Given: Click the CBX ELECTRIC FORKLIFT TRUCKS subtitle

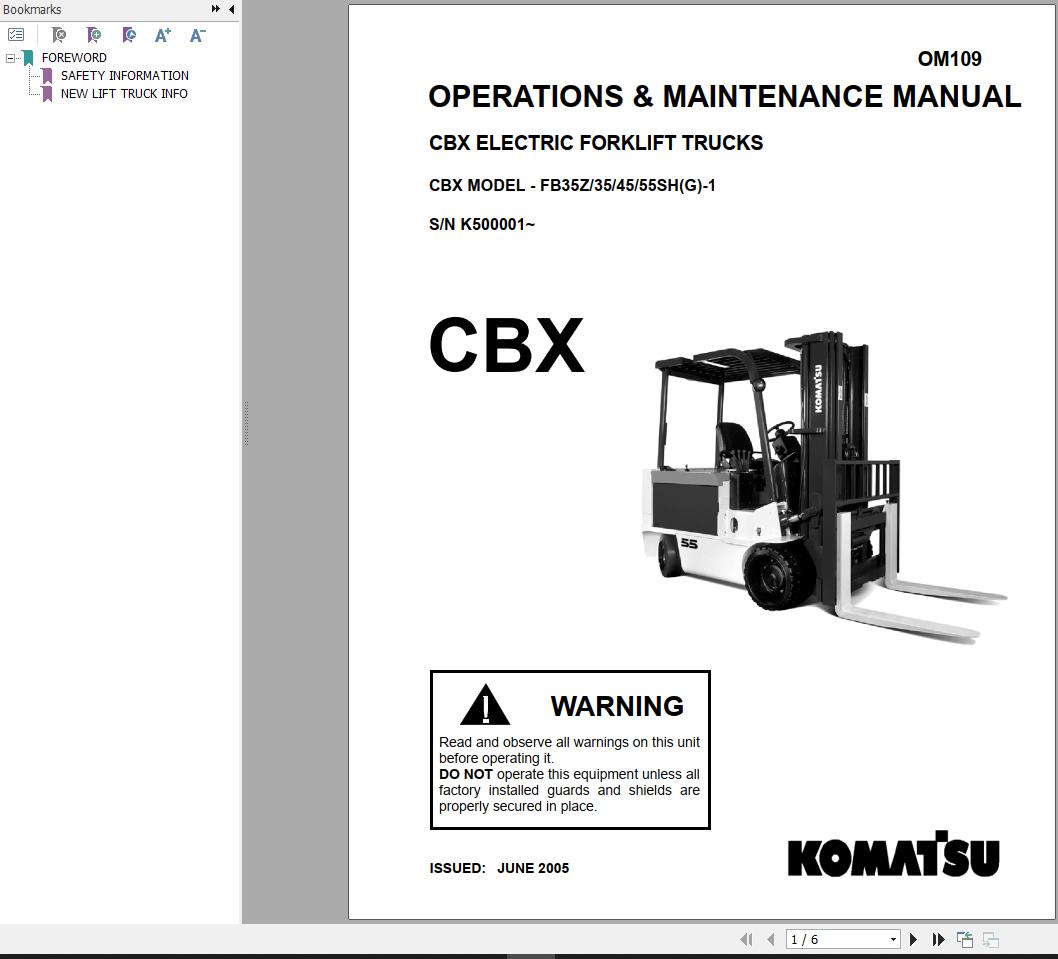Looking at the screenshot, I should click(596, 143).
